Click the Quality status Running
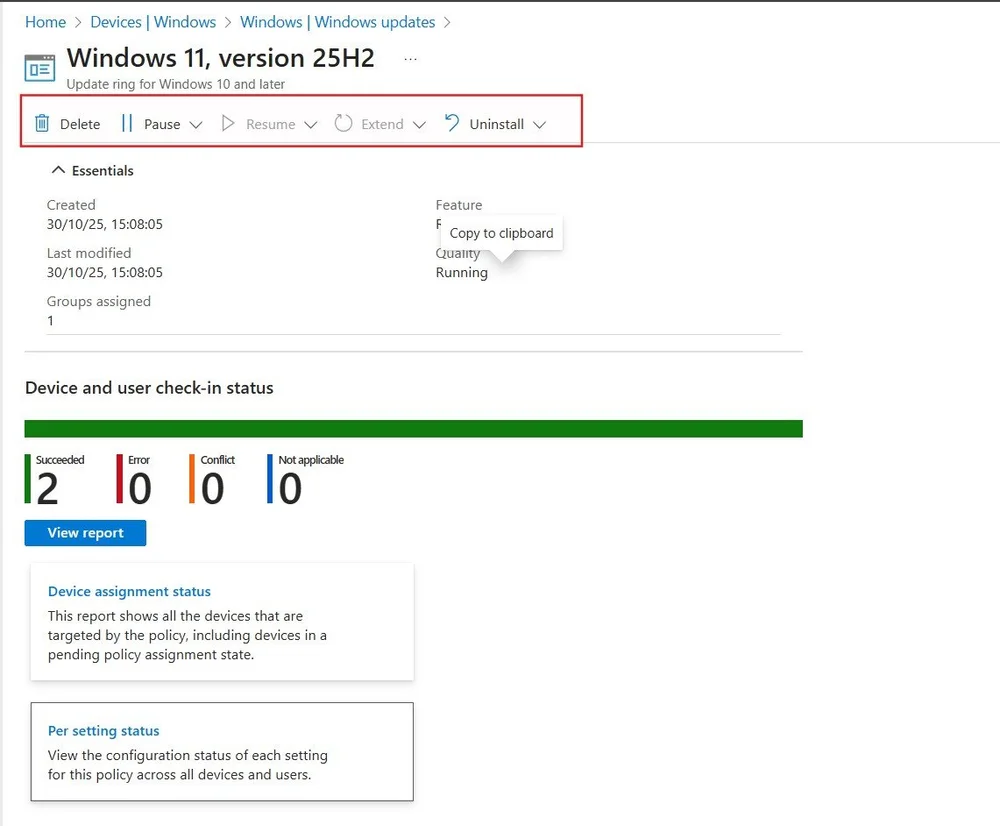The width and height of the screenshot is (1000, 826). tap(462, 272)
